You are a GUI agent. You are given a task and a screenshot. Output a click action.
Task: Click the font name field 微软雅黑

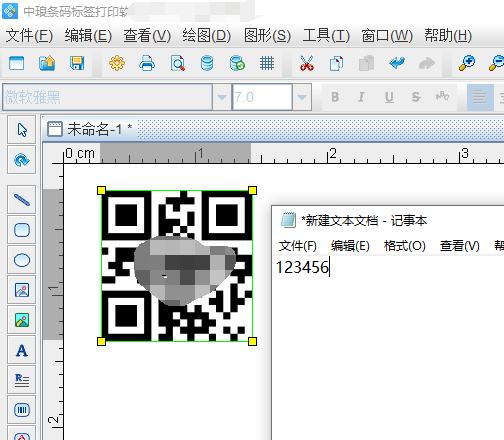[x=107, y=97]
